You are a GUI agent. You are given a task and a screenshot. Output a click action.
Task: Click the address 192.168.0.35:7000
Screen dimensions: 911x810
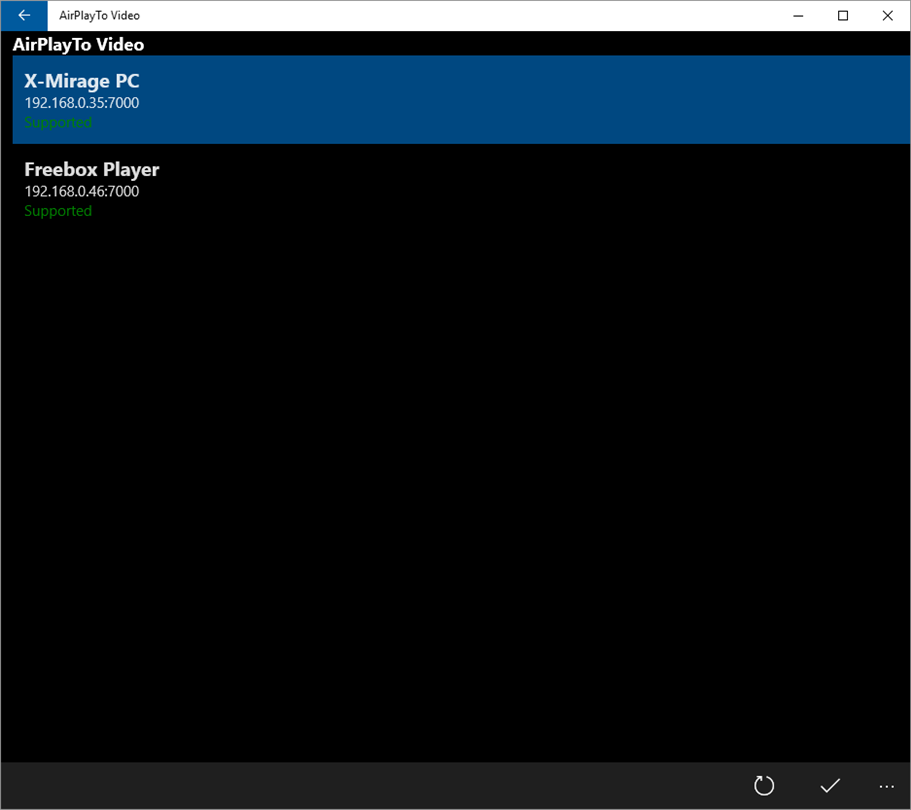pyautogui.click(x=82, y=103)
